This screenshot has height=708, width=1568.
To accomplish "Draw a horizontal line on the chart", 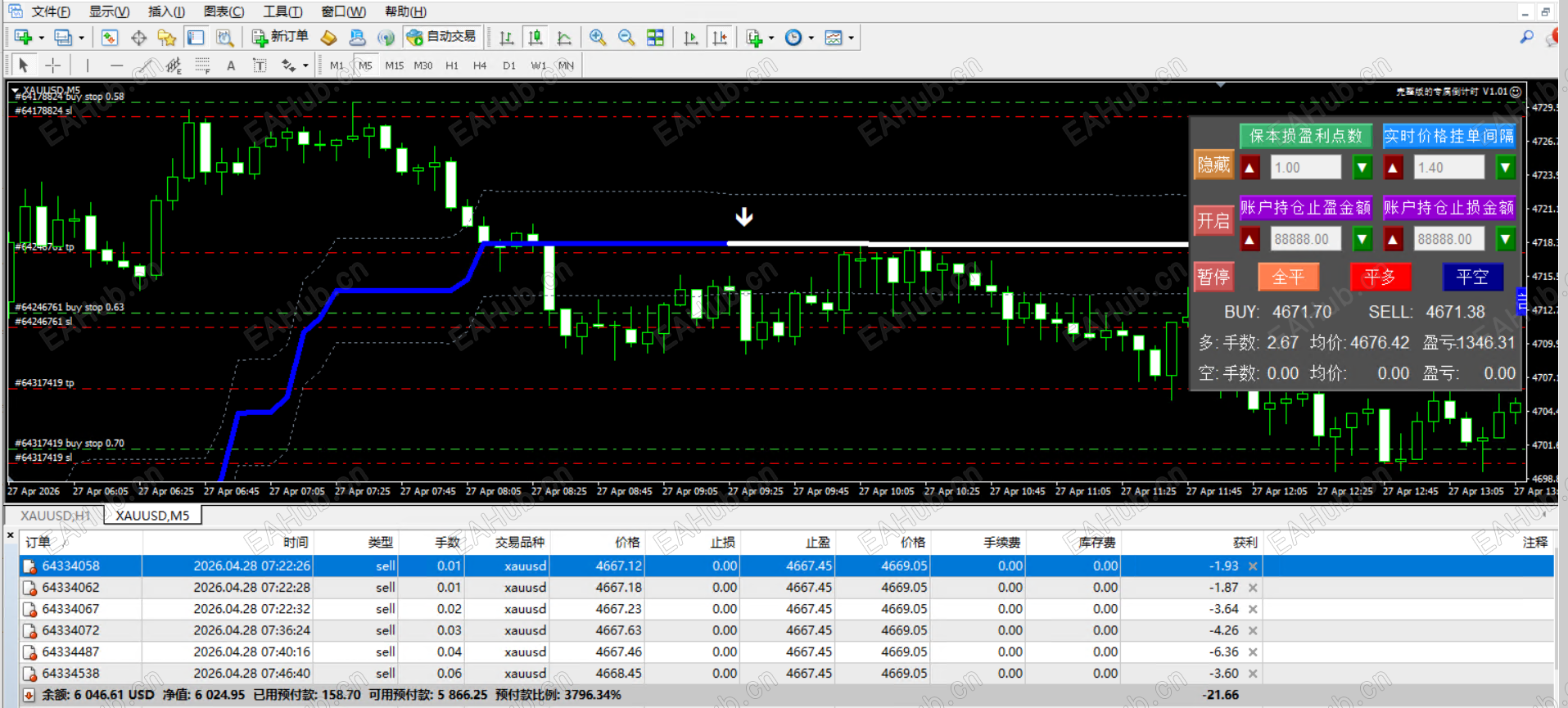I will click(116, 65).
